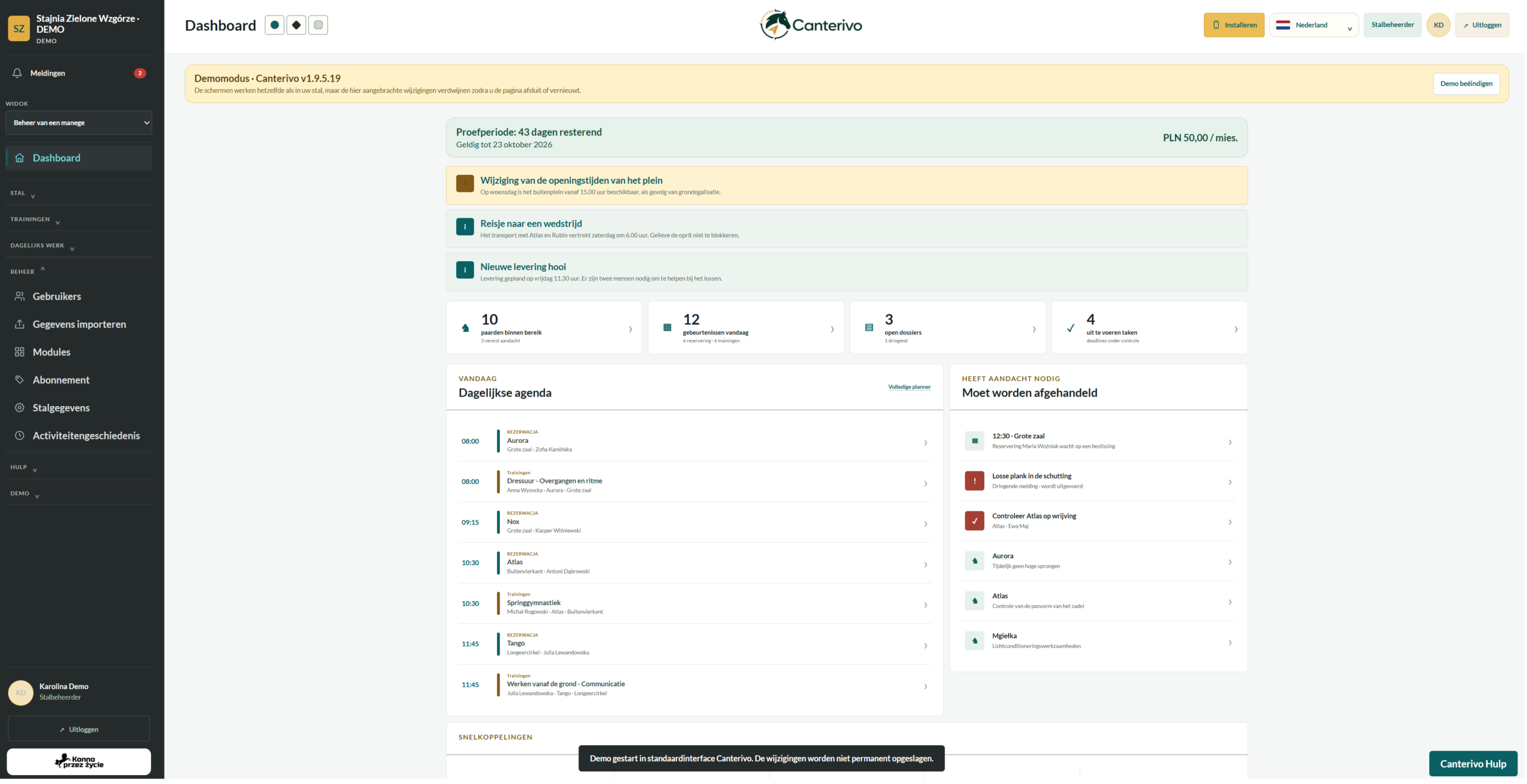
Task: Click the Abonnement tag icon
Action: point(20,380)
